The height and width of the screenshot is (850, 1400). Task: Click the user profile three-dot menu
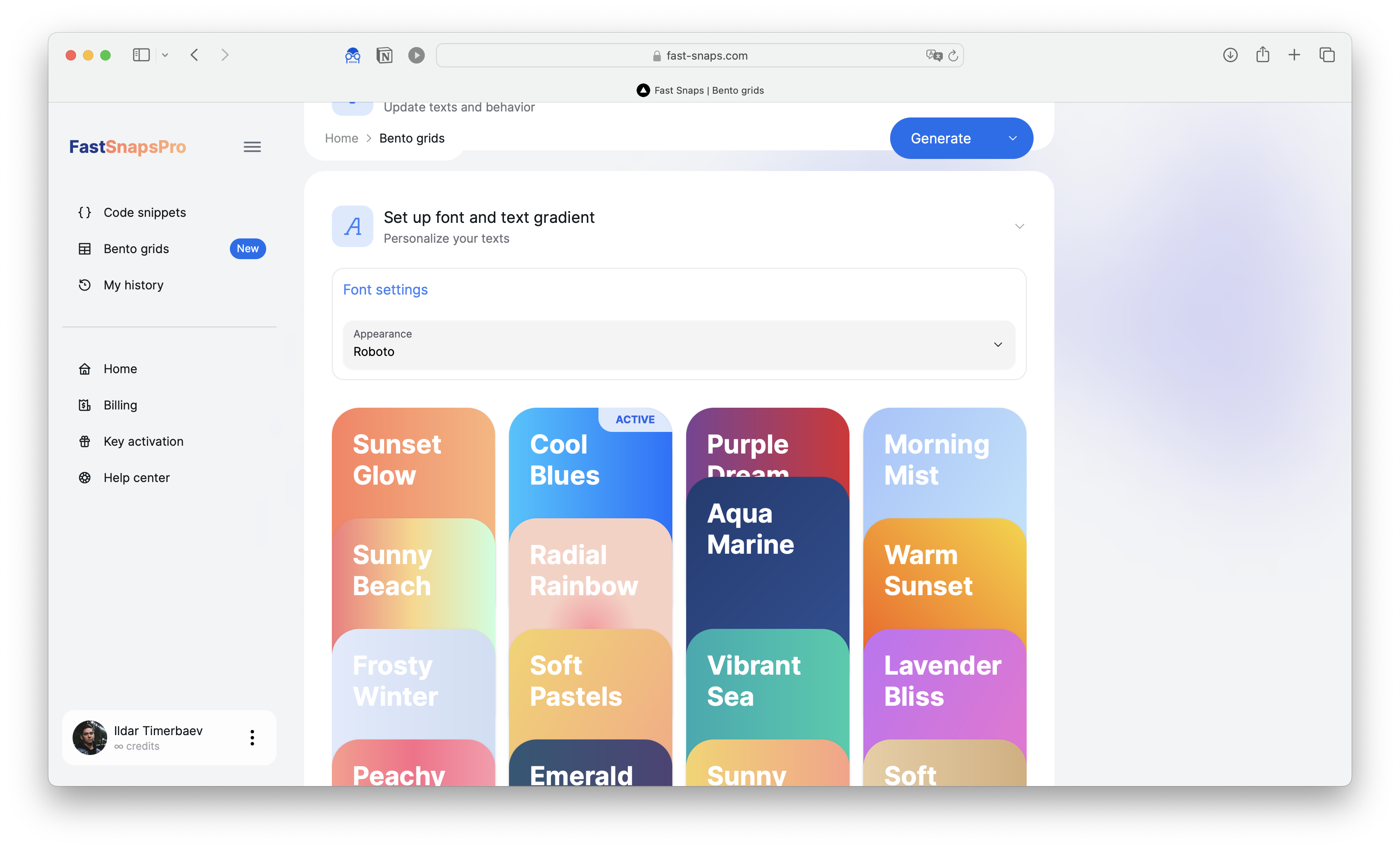(x=252, y=738)
